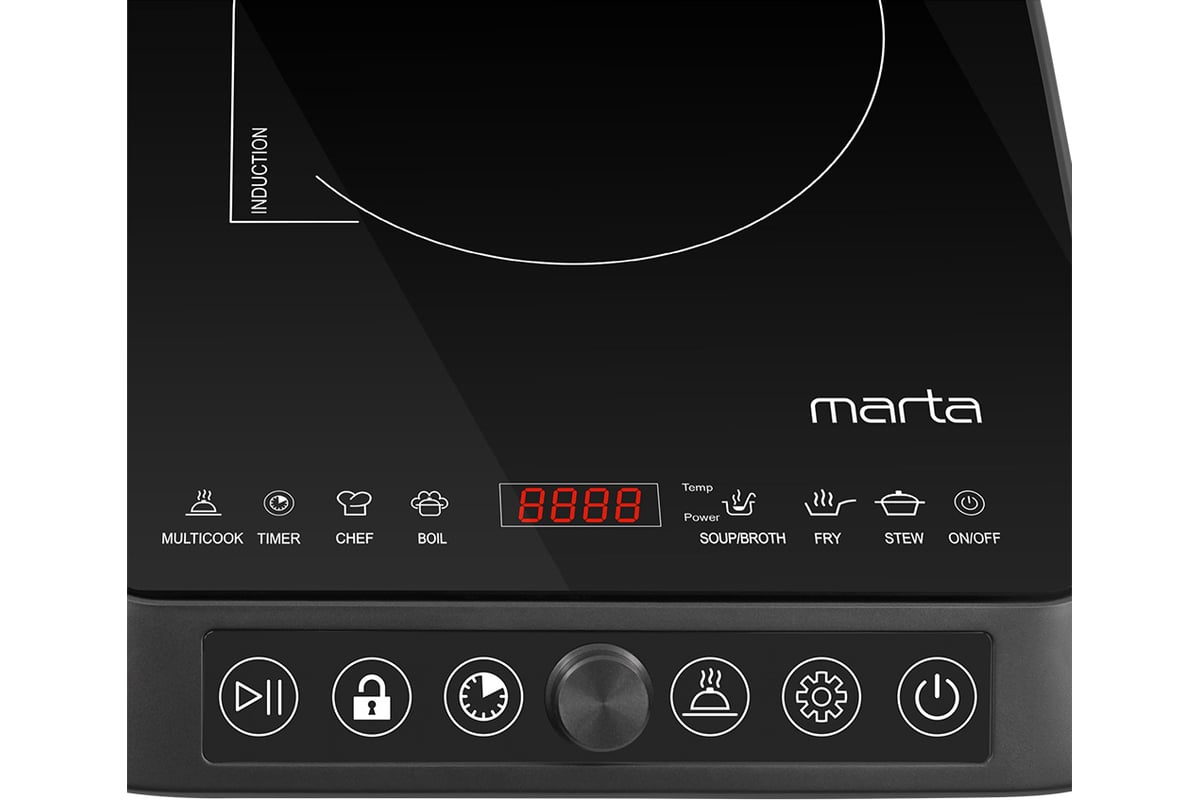The width and height of the screenshot is (1200, 800).
Task: Select the Multicook cloche indicator icon
Action: (203, 502)
